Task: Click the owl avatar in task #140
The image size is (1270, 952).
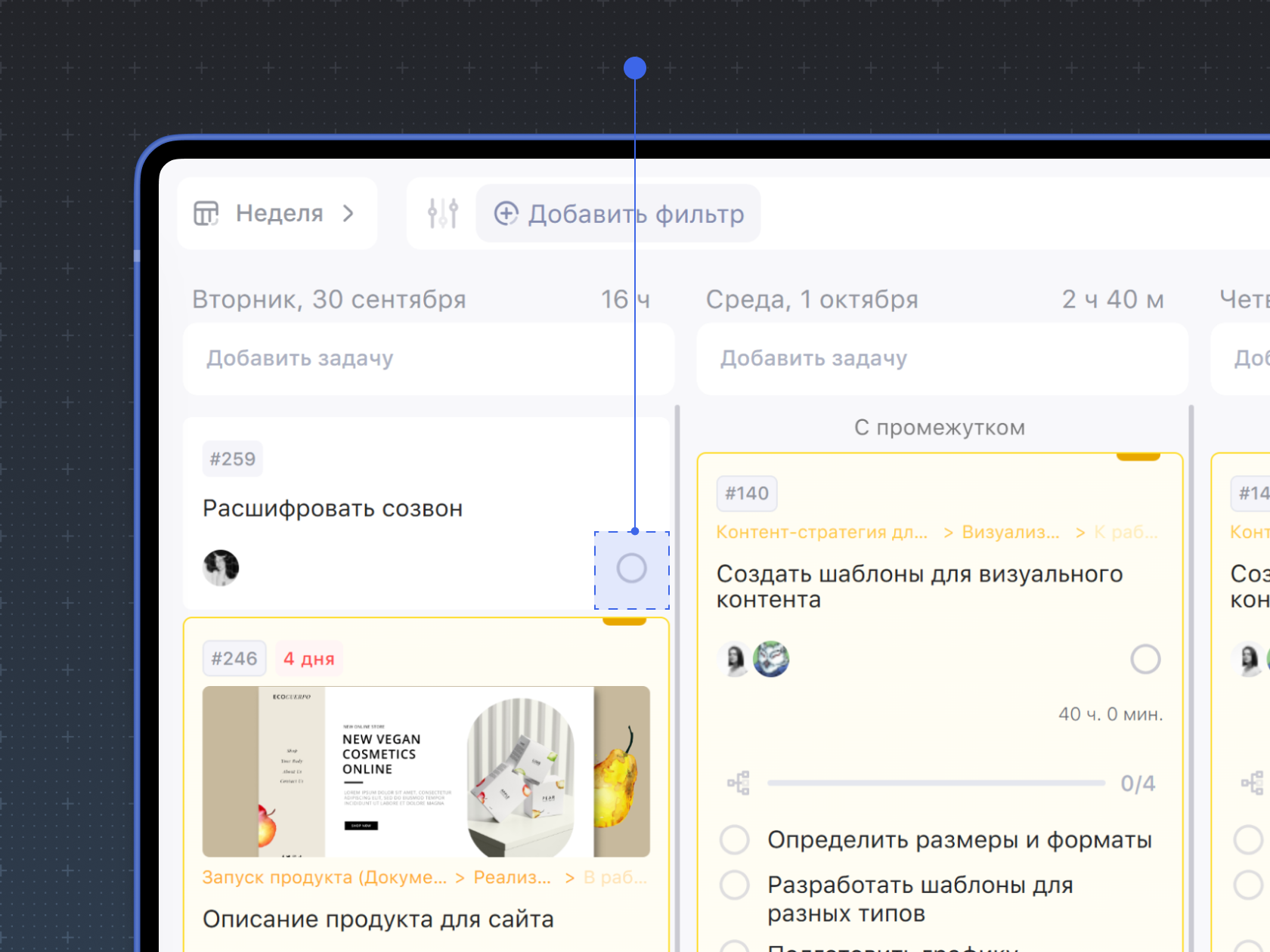Action: tap(771, 659)
